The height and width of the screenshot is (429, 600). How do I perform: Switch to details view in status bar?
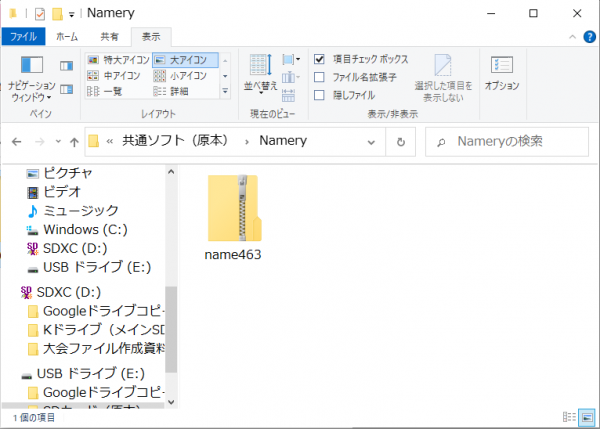click(x=569, y=417)
